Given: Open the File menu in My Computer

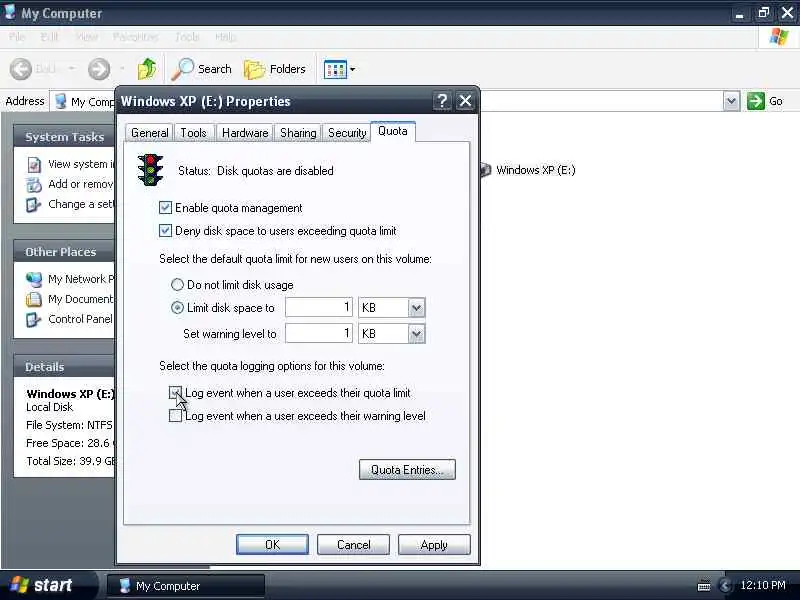Looking at the screenshot, I should click(17, 37).
